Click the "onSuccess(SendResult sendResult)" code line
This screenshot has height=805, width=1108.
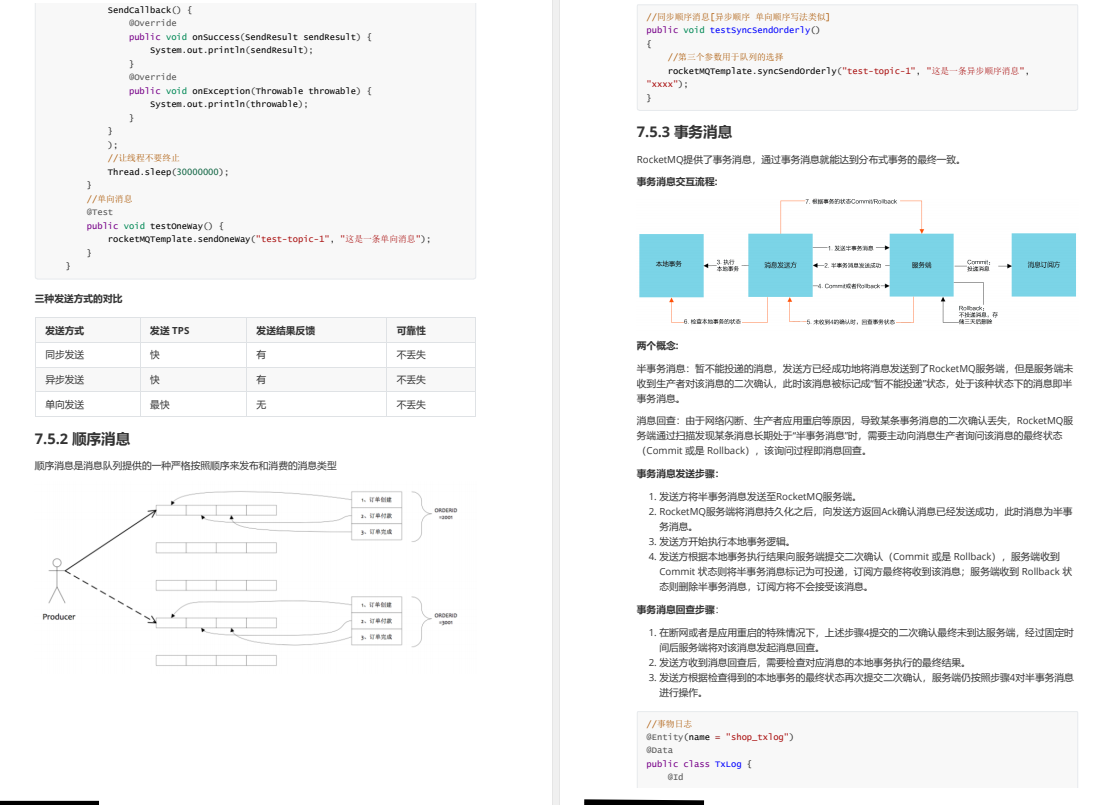pyautogui.click(x=250, y=37)
